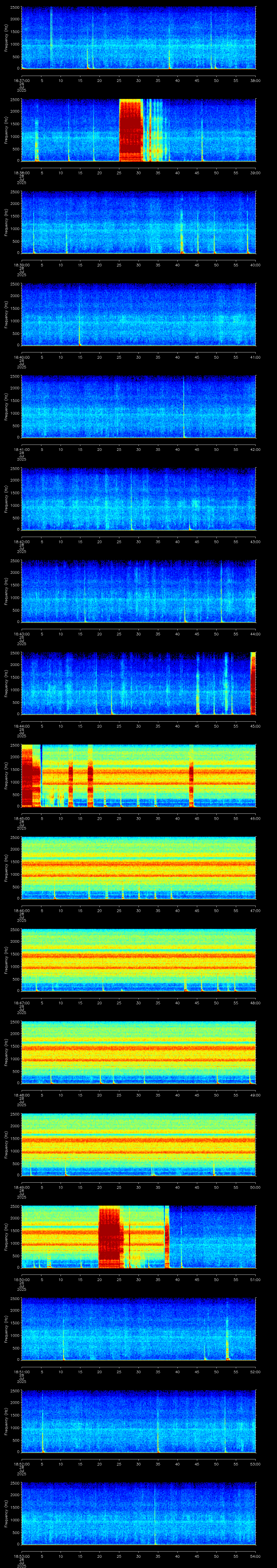277x1568 pixels.
Task: Select the 18:53:00 time axis label
Action: click(x=21, y=1555)
